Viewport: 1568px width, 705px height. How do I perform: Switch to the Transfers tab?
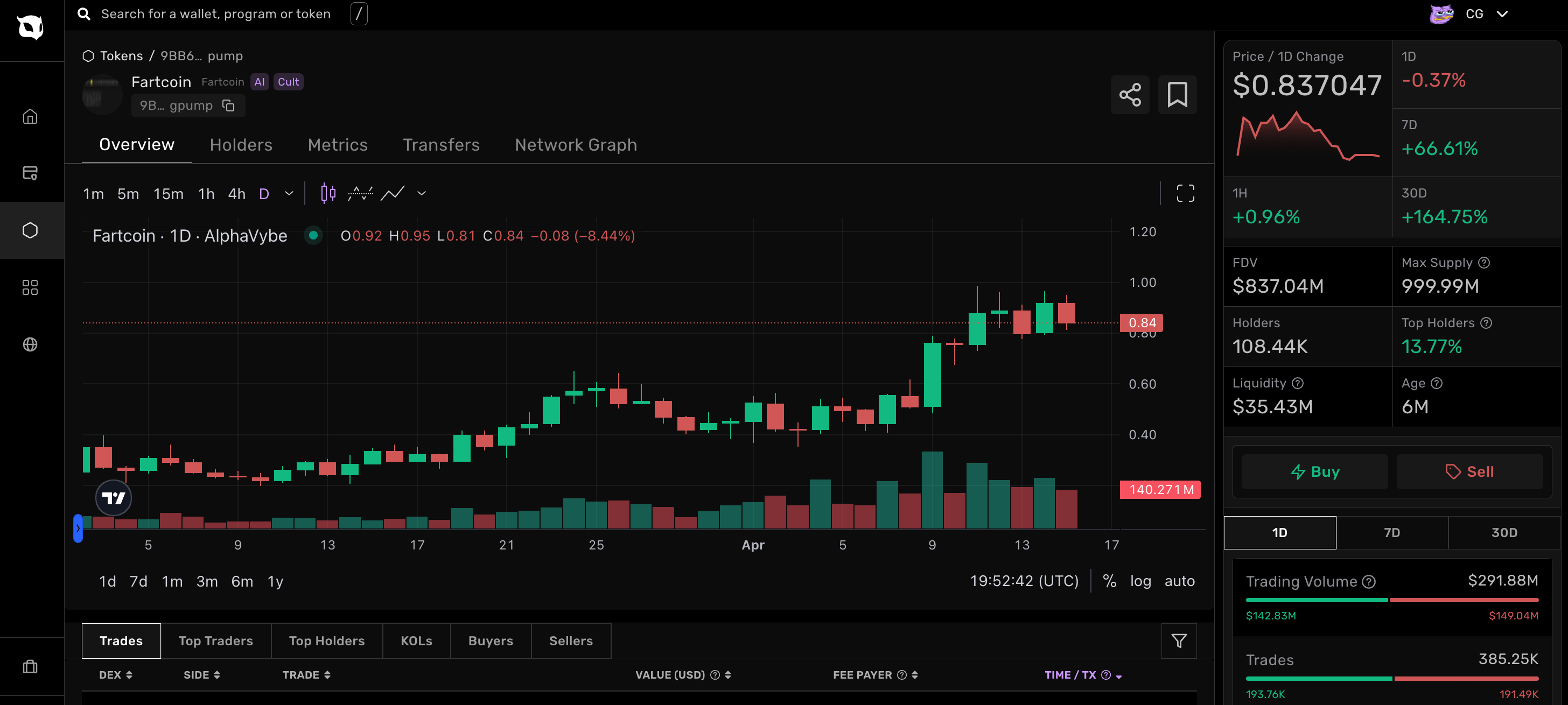click(442, 145)
